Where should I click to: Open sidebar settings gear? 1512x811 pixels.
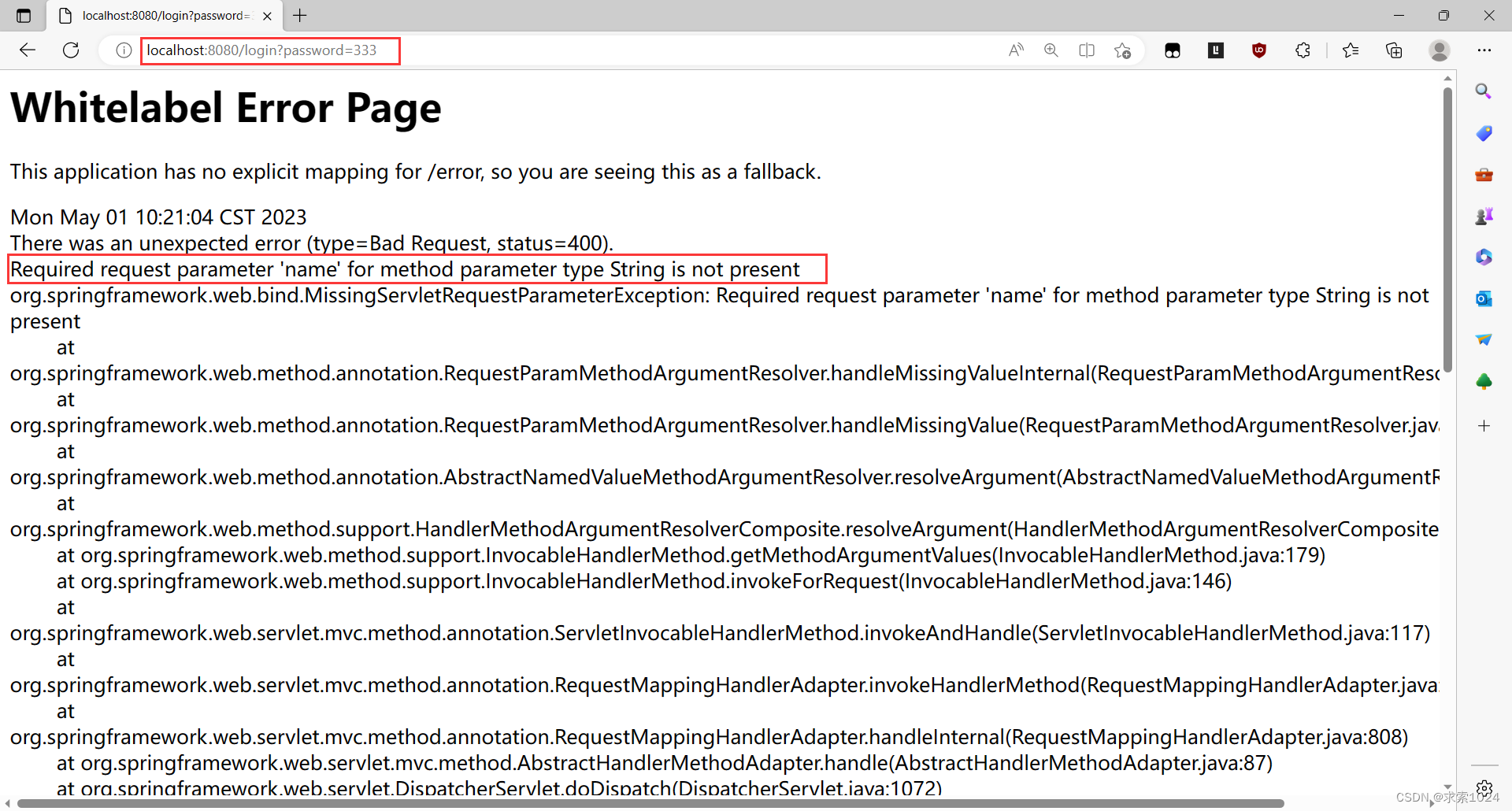(1484, 787)
